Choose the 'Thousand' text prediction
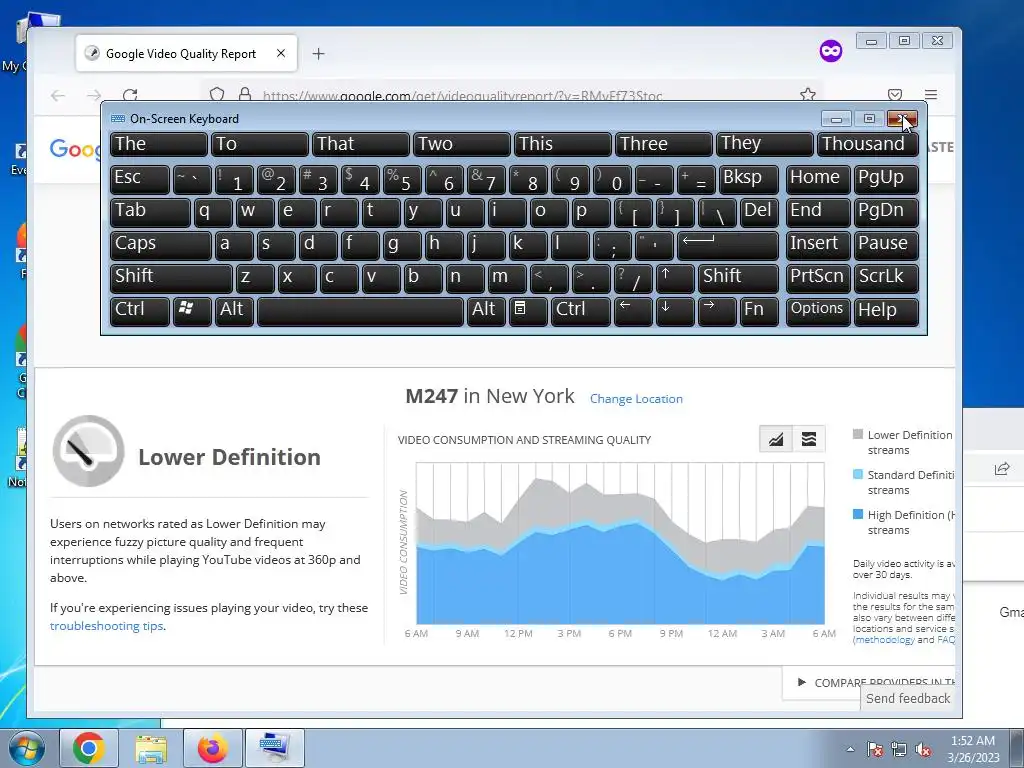Image resolution: width=1024 pixels, height=768 pixels. click(867, 145)
